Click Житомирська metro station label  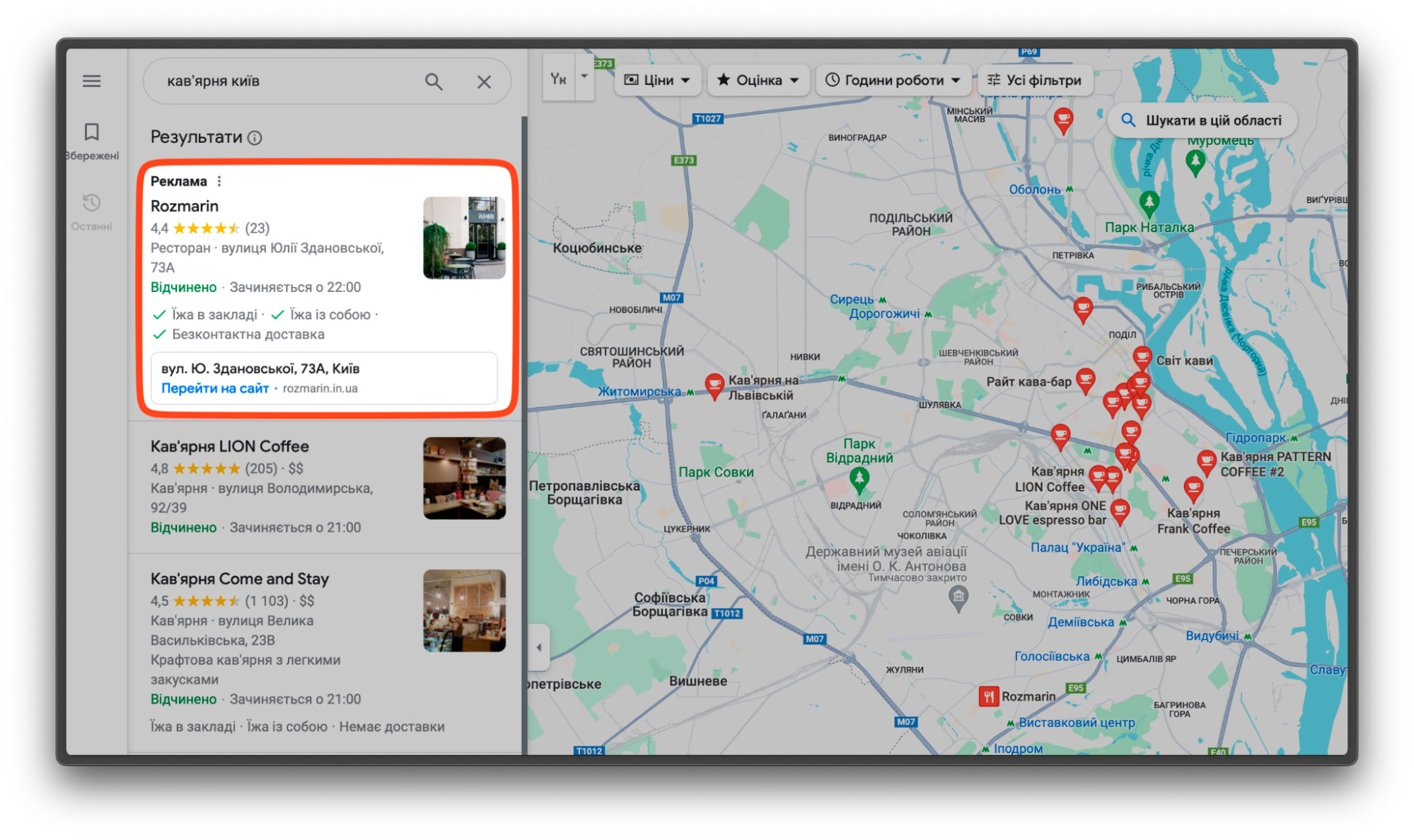639,392
